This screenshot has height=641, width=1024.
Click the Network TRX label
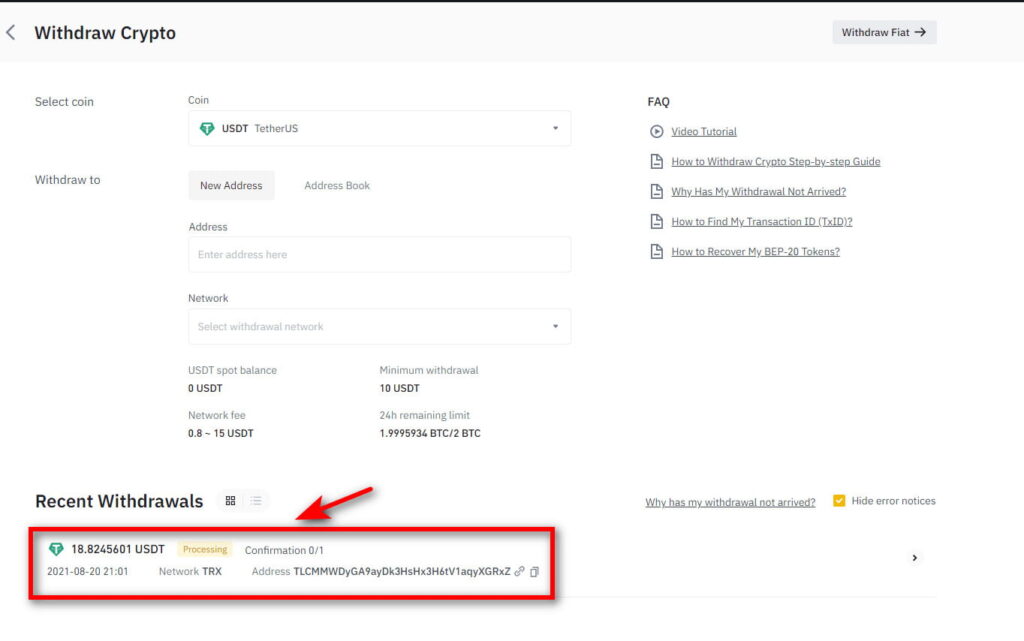(x=190, y=571)
